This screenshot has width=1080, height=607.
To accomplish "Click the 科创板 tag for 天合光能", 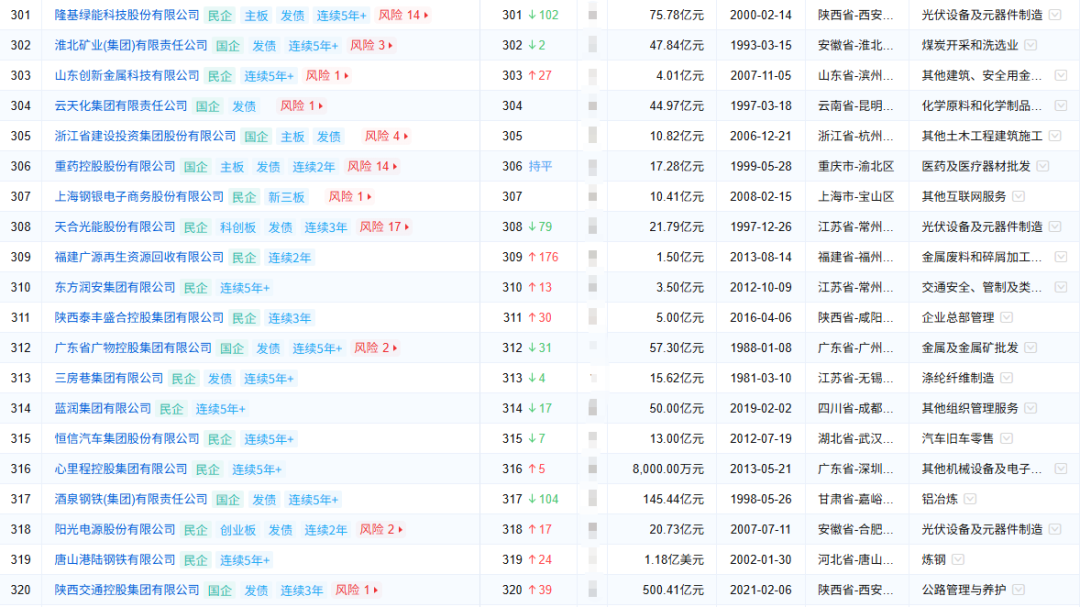I will click(238, 227).
